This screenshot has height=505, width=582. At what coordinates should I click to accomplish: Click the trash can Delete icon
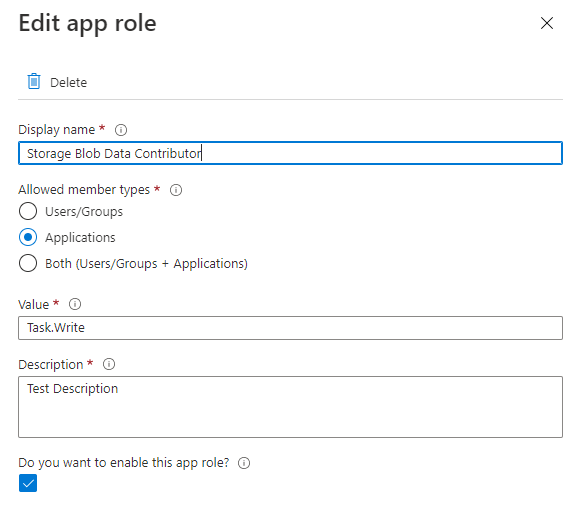point(34,81)
